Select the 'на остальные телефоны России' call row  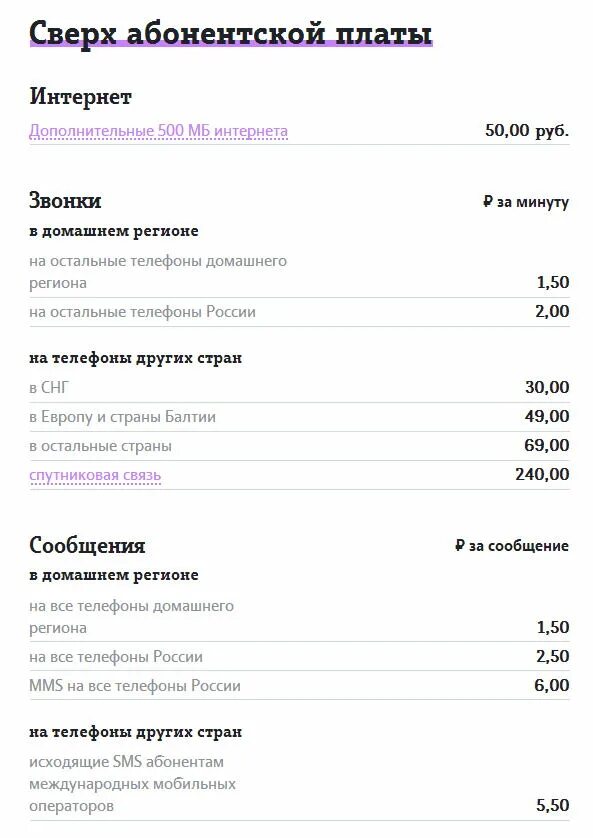point(299,312)
